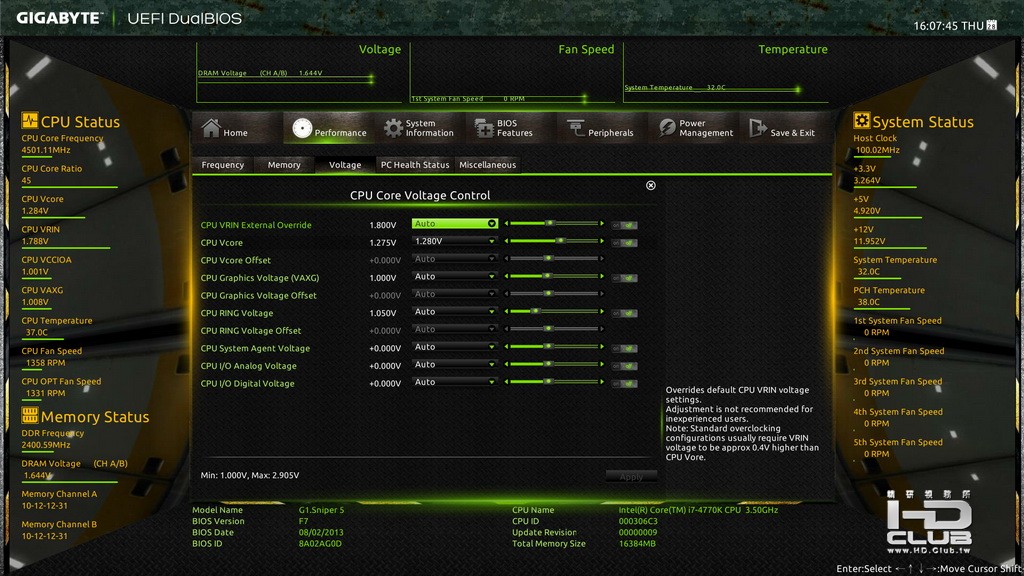Open the Miscellaneous tab
Viewport: 1024px width, 576px height.
tap(487, 165)
